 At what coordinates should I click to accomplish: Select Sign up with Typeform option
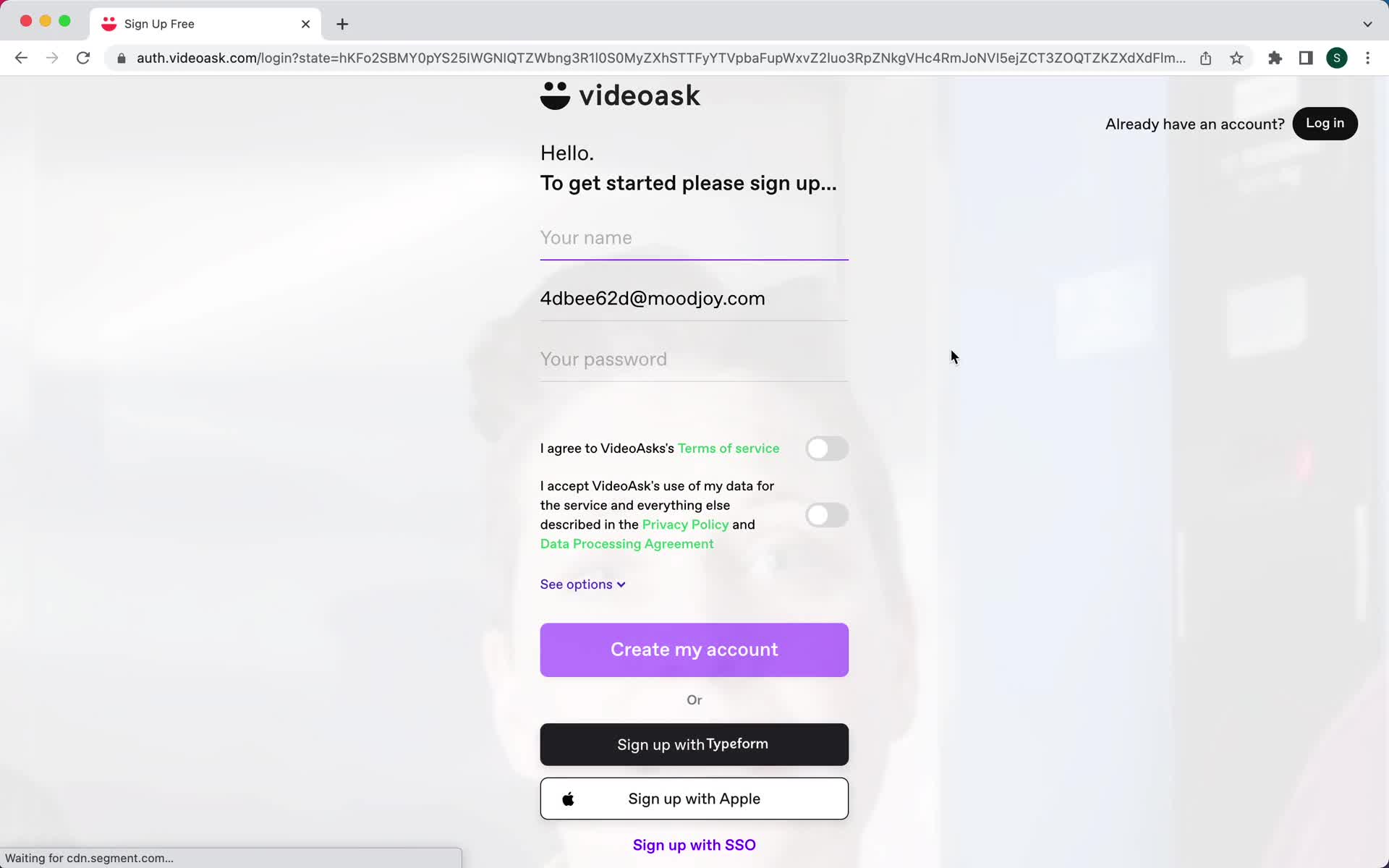pos(694,744)
